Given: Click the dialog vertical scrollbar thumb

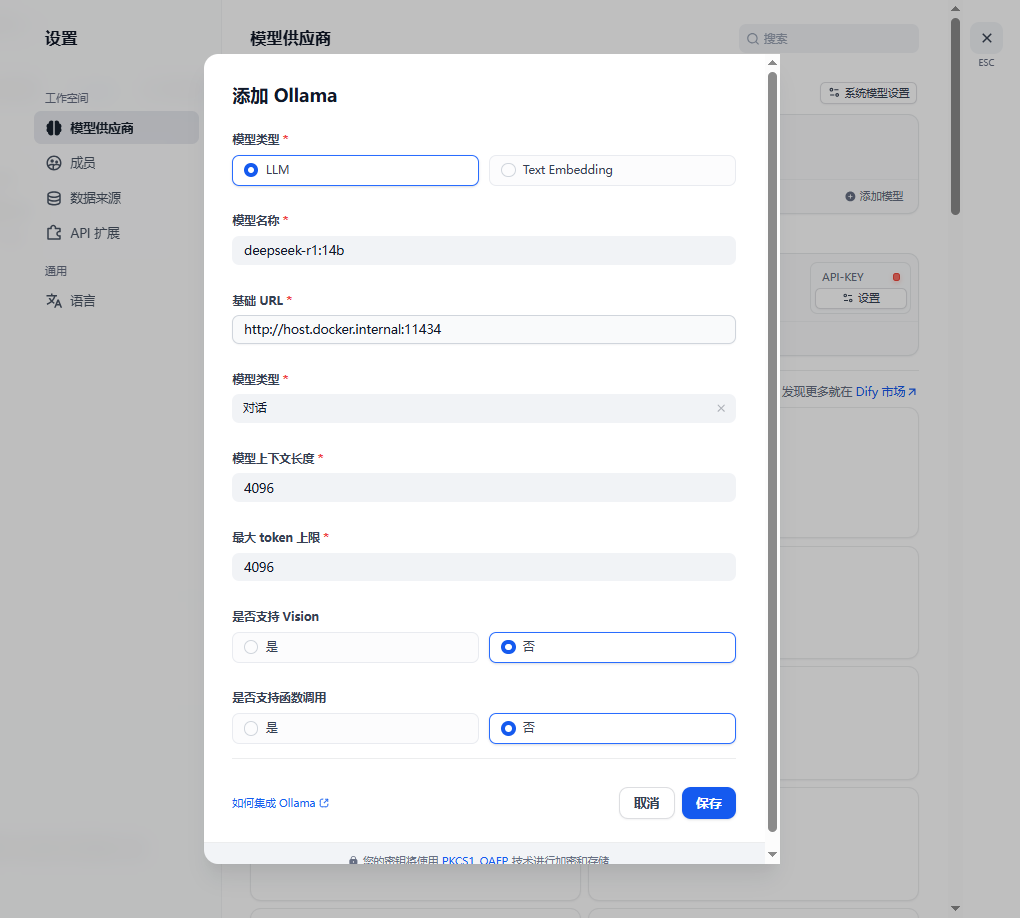Looking at the screenshot, I should click(772, 452).
